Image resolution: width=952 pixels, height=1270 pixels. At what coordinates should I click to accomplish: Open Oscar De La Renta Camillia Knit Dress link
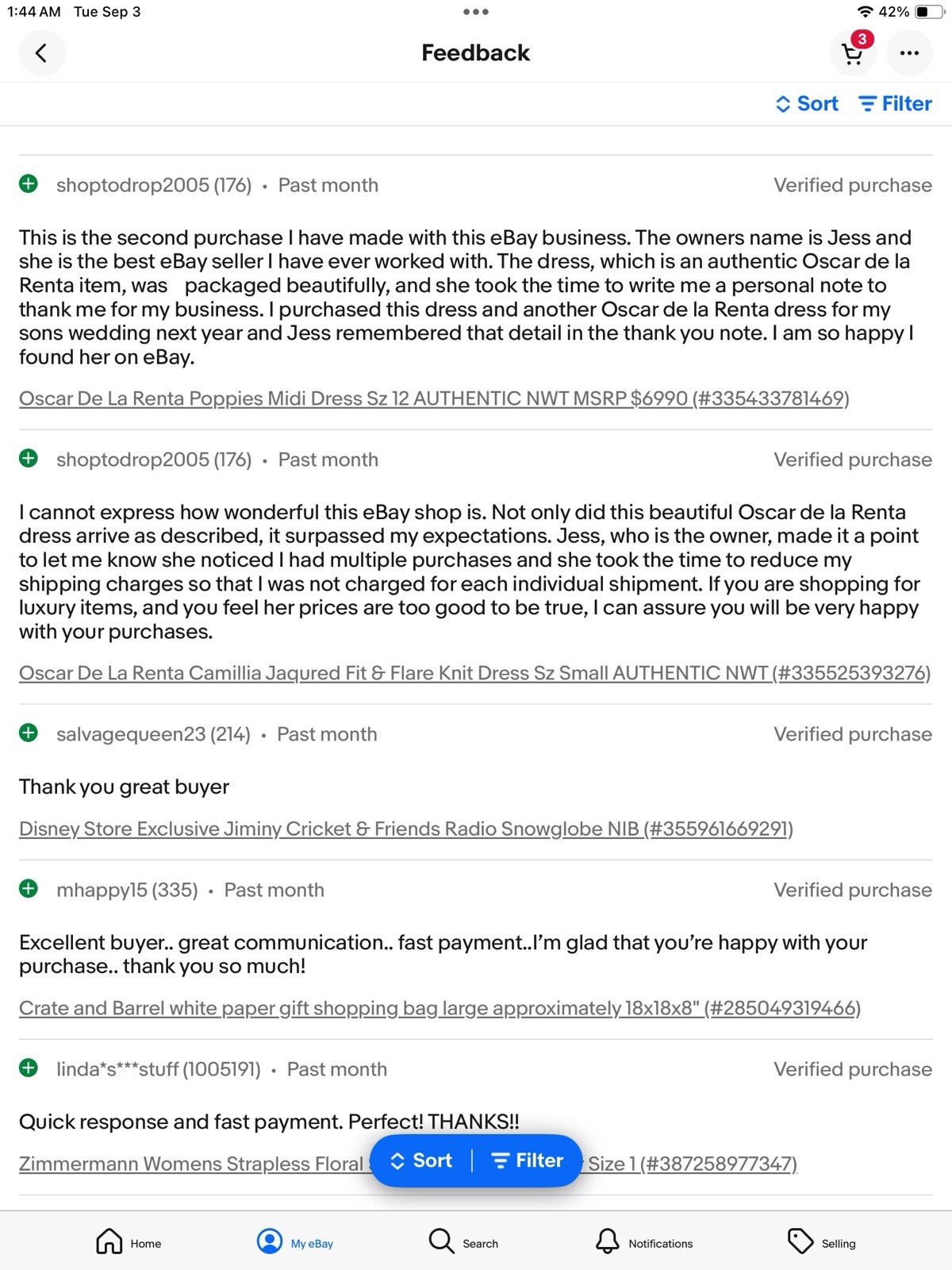click(x=474, y=673)
